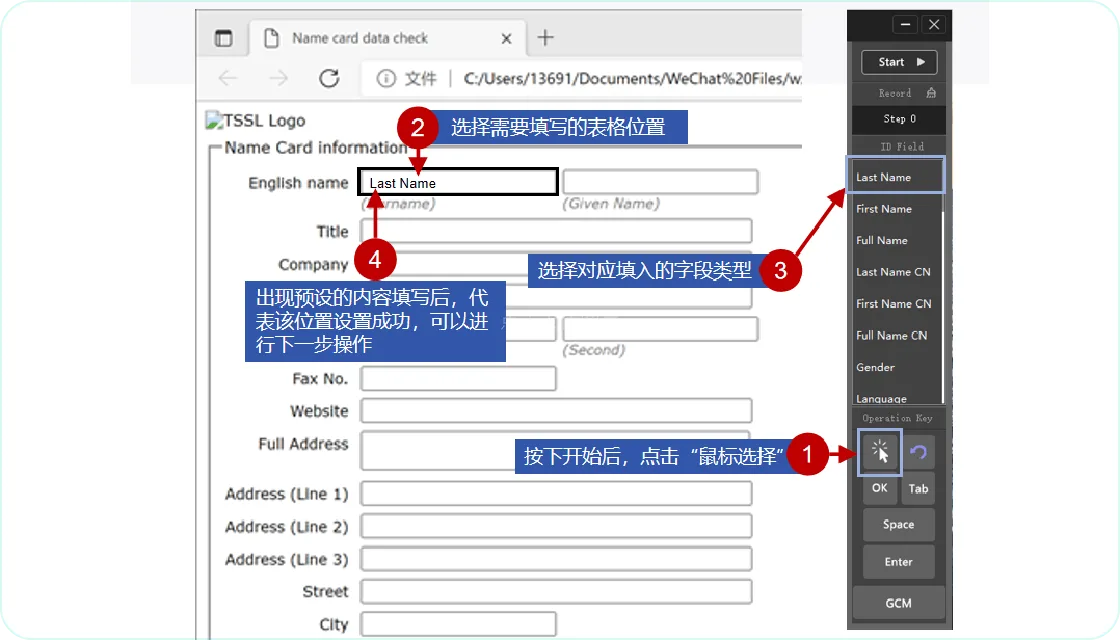The width and height of the screenshot is (1120, 640).
Task: Click the browser back arrow
Action: point(228,78)
